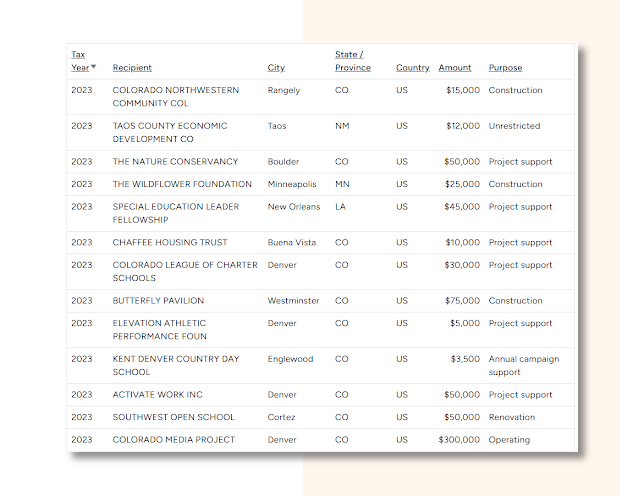Click the LA state cell

(340, 206)
